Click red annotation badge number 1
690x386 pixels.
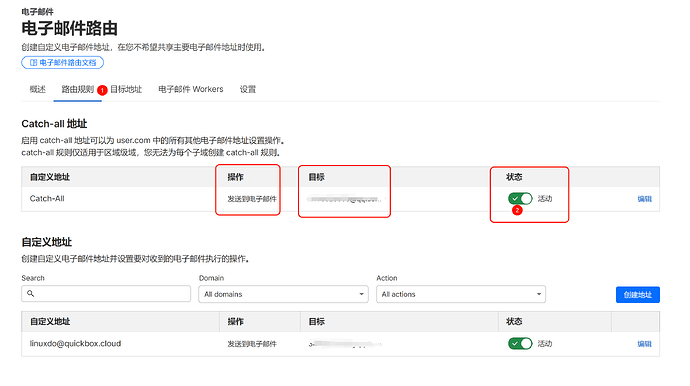coord(103,90)
